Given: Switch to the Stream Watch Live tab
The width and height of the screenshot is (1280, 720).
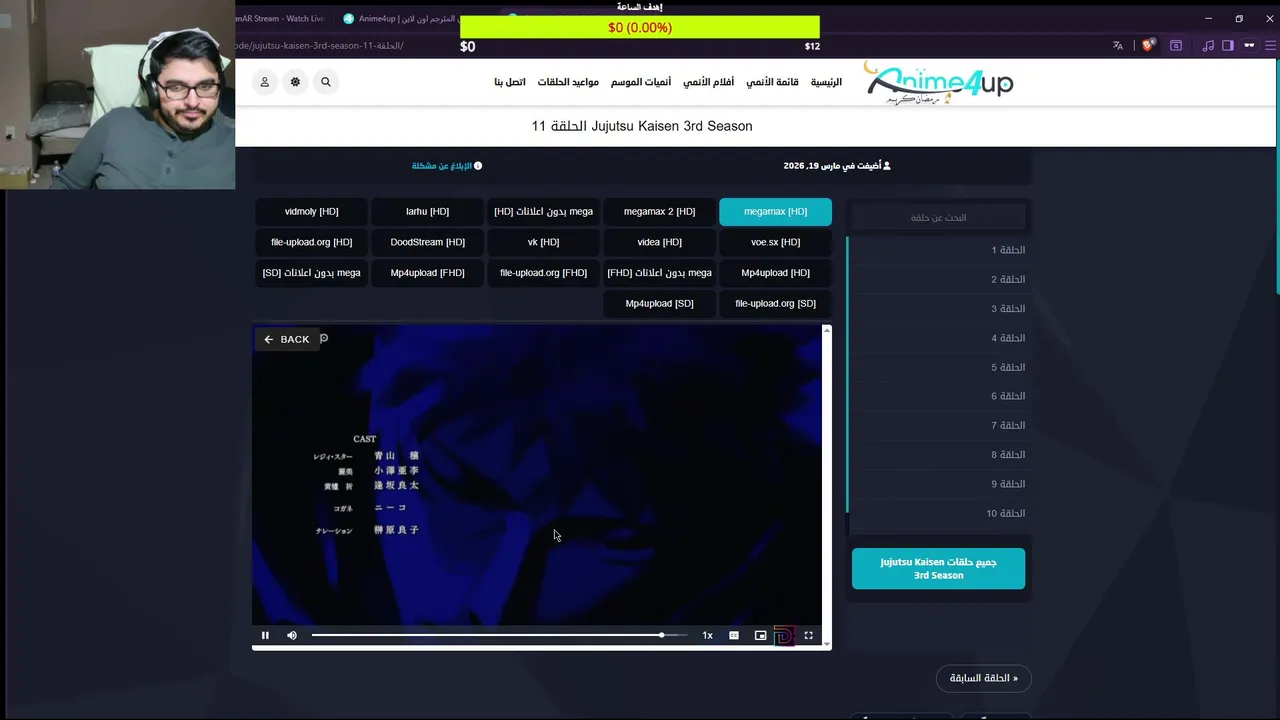Looking at the screenshot, I should click(282, 18).
